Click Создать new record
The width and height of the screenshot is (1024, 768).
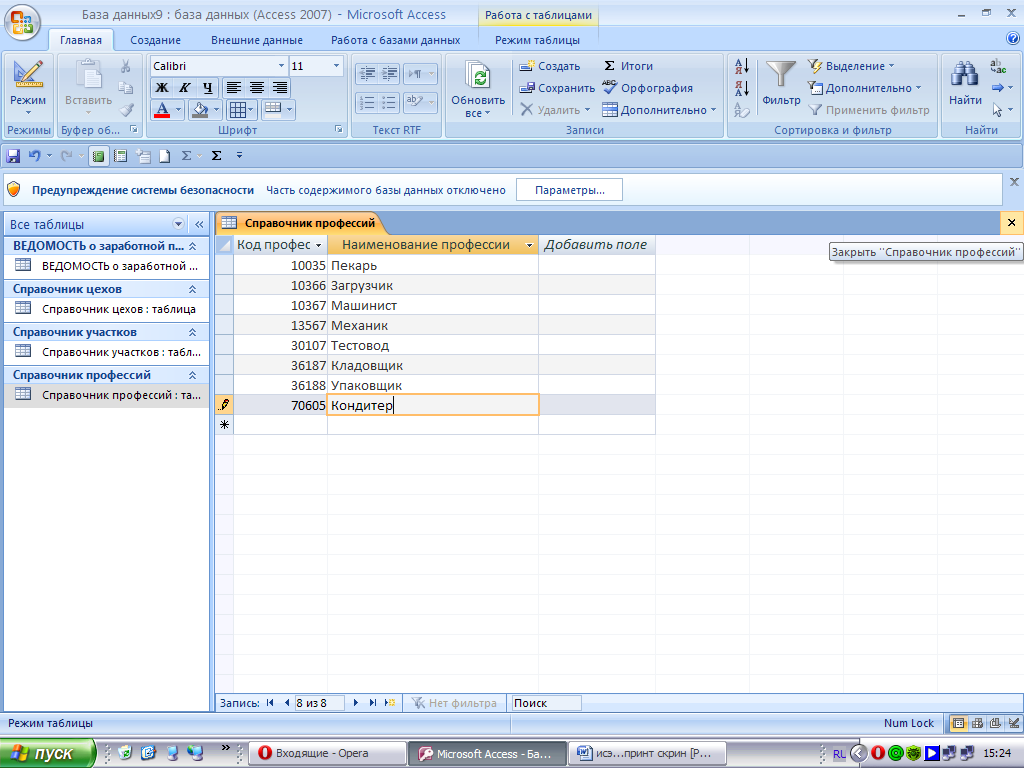point(550,66)
